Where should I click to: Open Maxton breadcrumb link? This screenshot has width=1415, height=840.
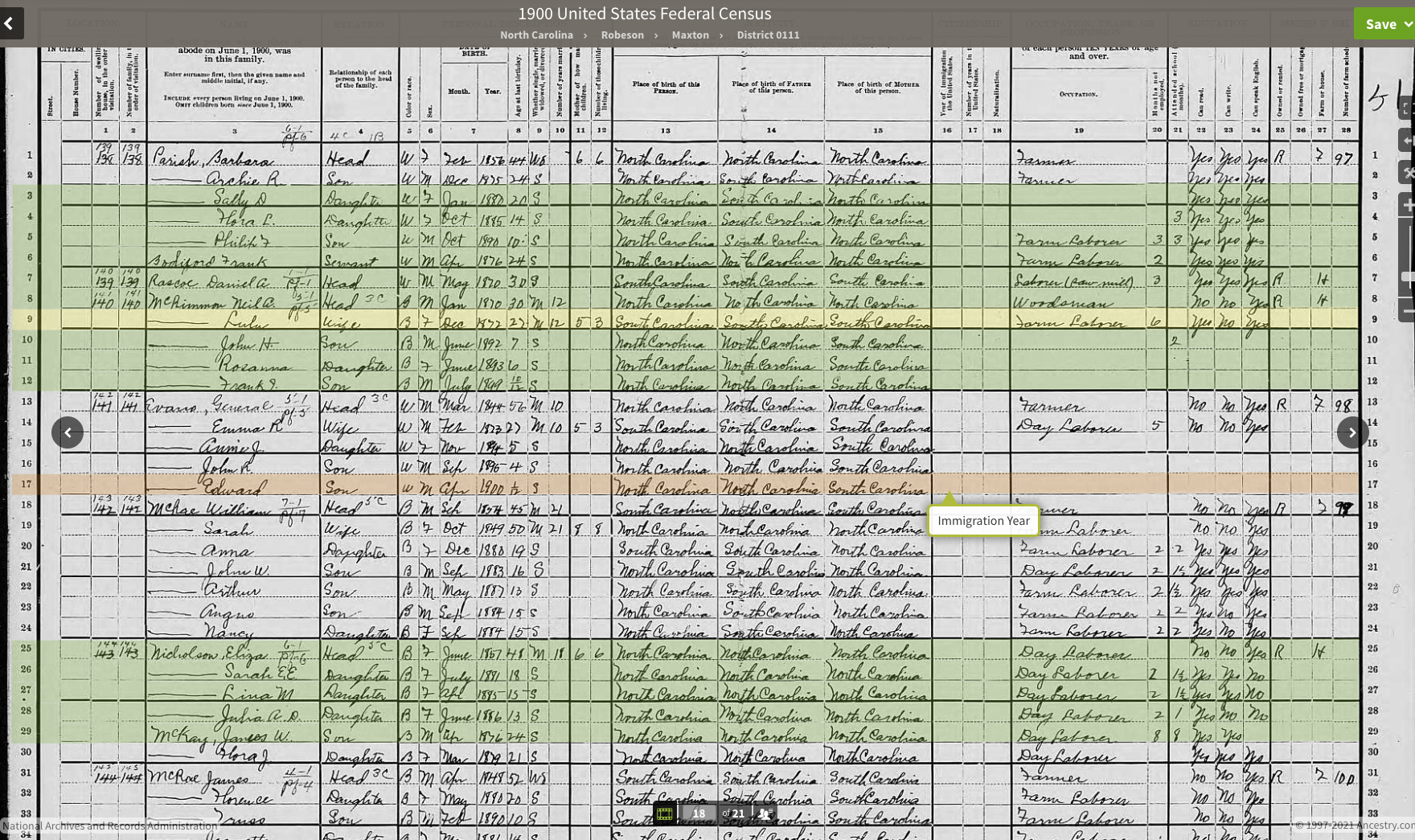690,35
